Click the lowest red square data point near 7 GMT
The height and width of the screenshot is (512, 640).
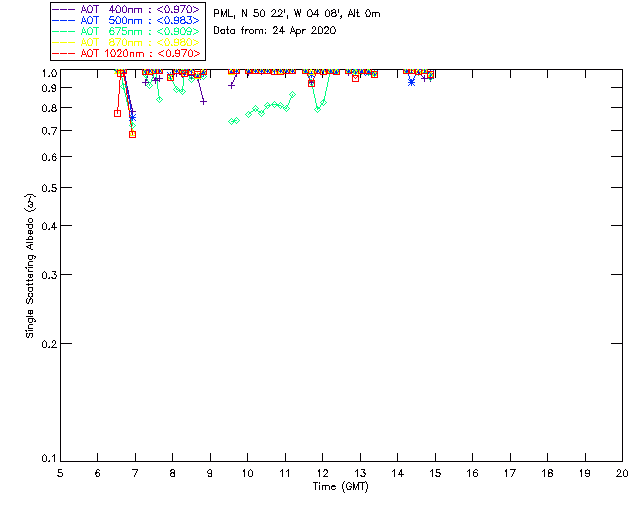tap(132, 134)
